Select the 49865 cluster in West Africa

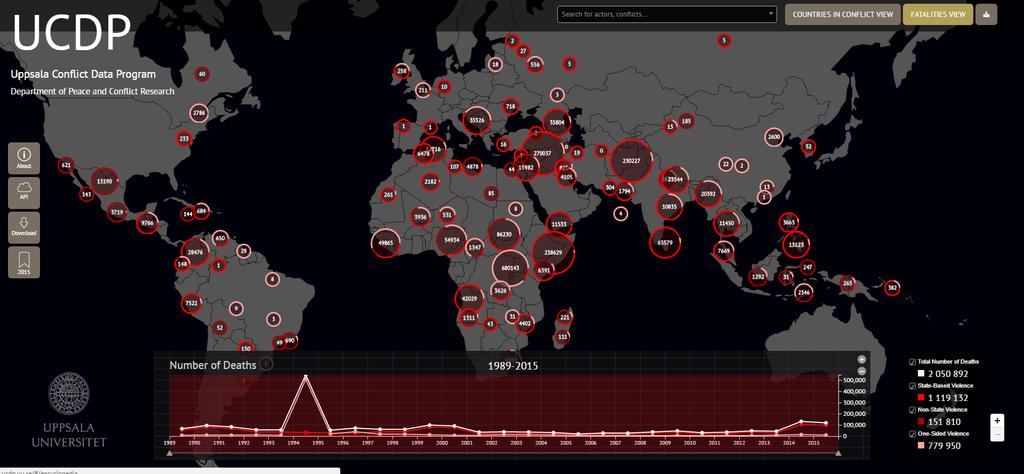(x=386, y=242)
